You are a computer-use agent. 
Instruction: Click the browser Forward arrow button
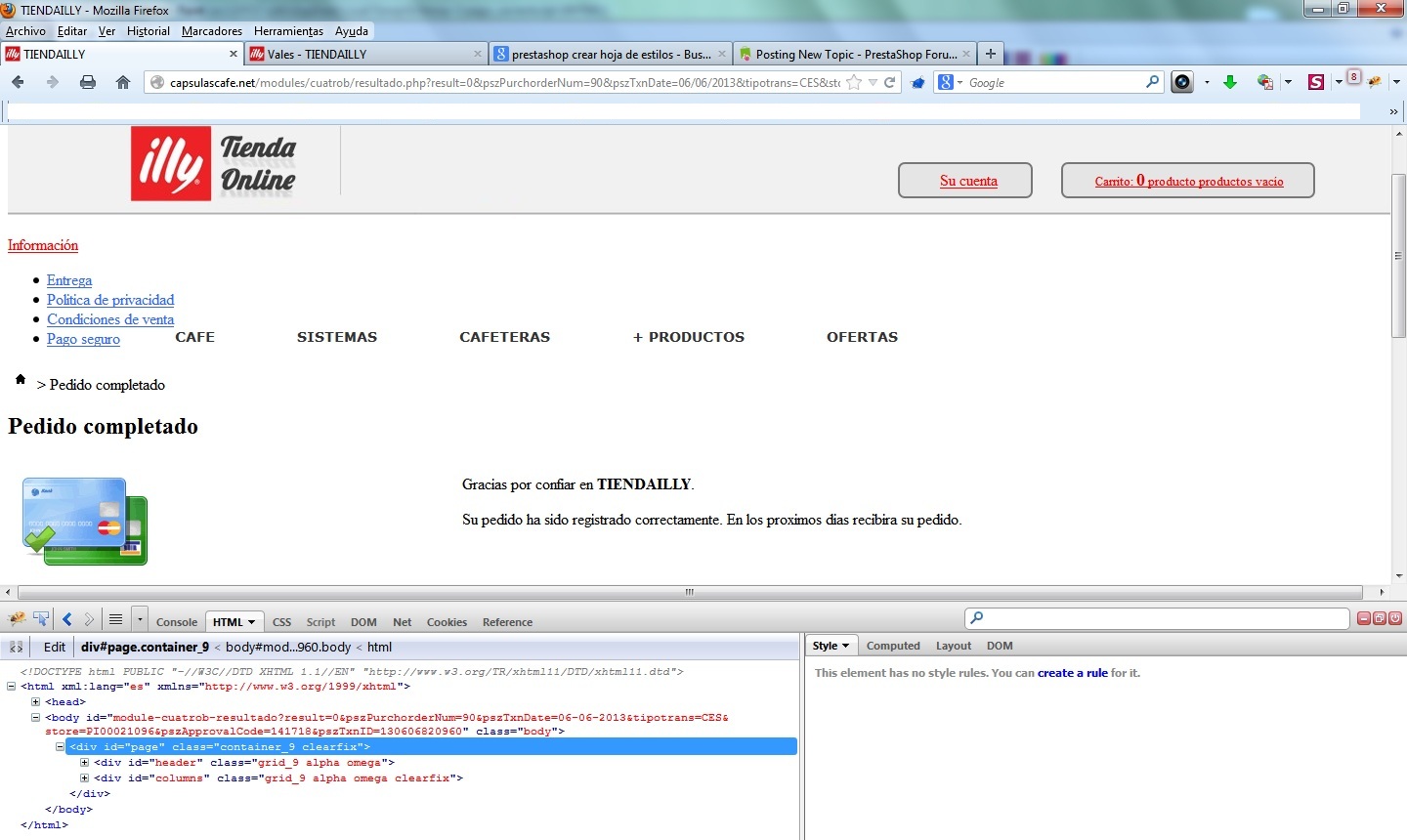tap(53, 82)
